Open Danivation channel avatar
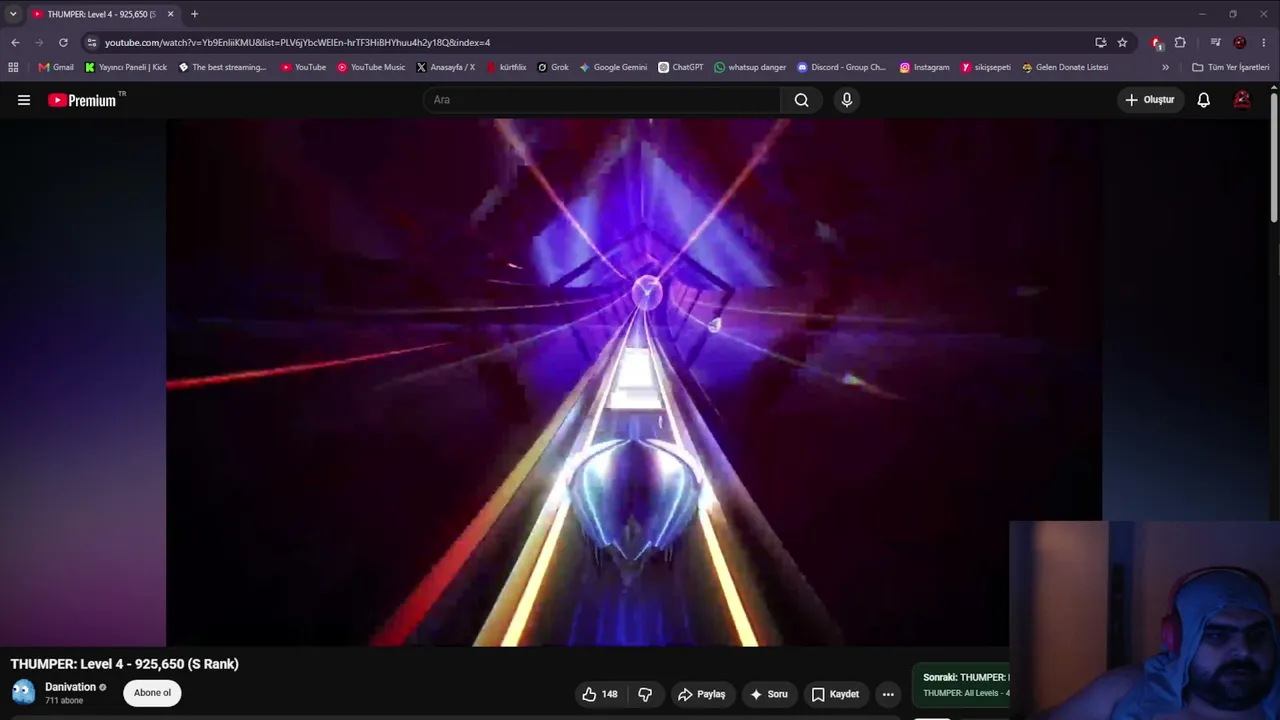The height and width of the screenshot is (720, 1280). click(x=23, y=692)
